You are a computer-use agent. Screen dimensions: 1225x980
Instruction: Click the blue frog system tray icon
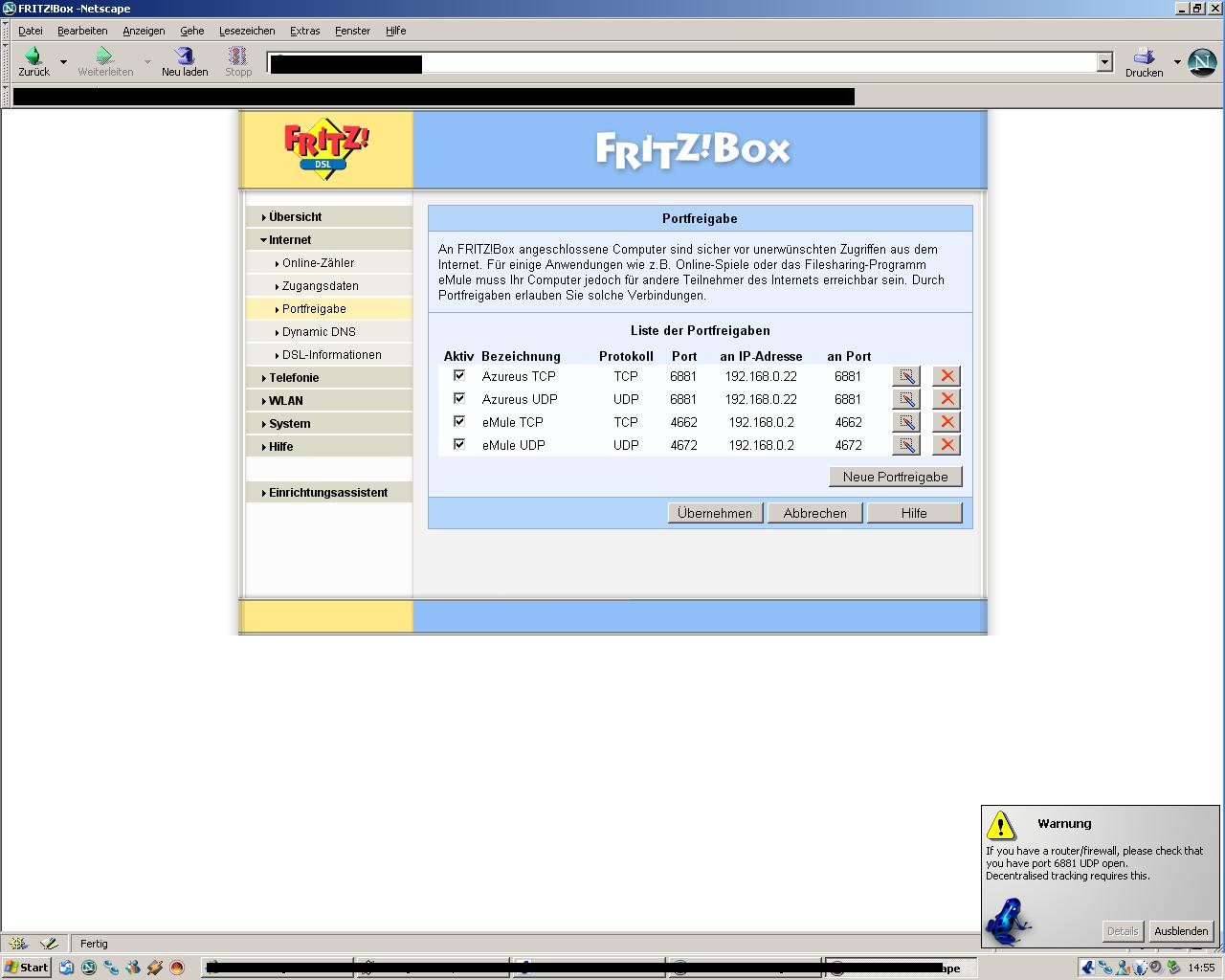[1088, 968]
